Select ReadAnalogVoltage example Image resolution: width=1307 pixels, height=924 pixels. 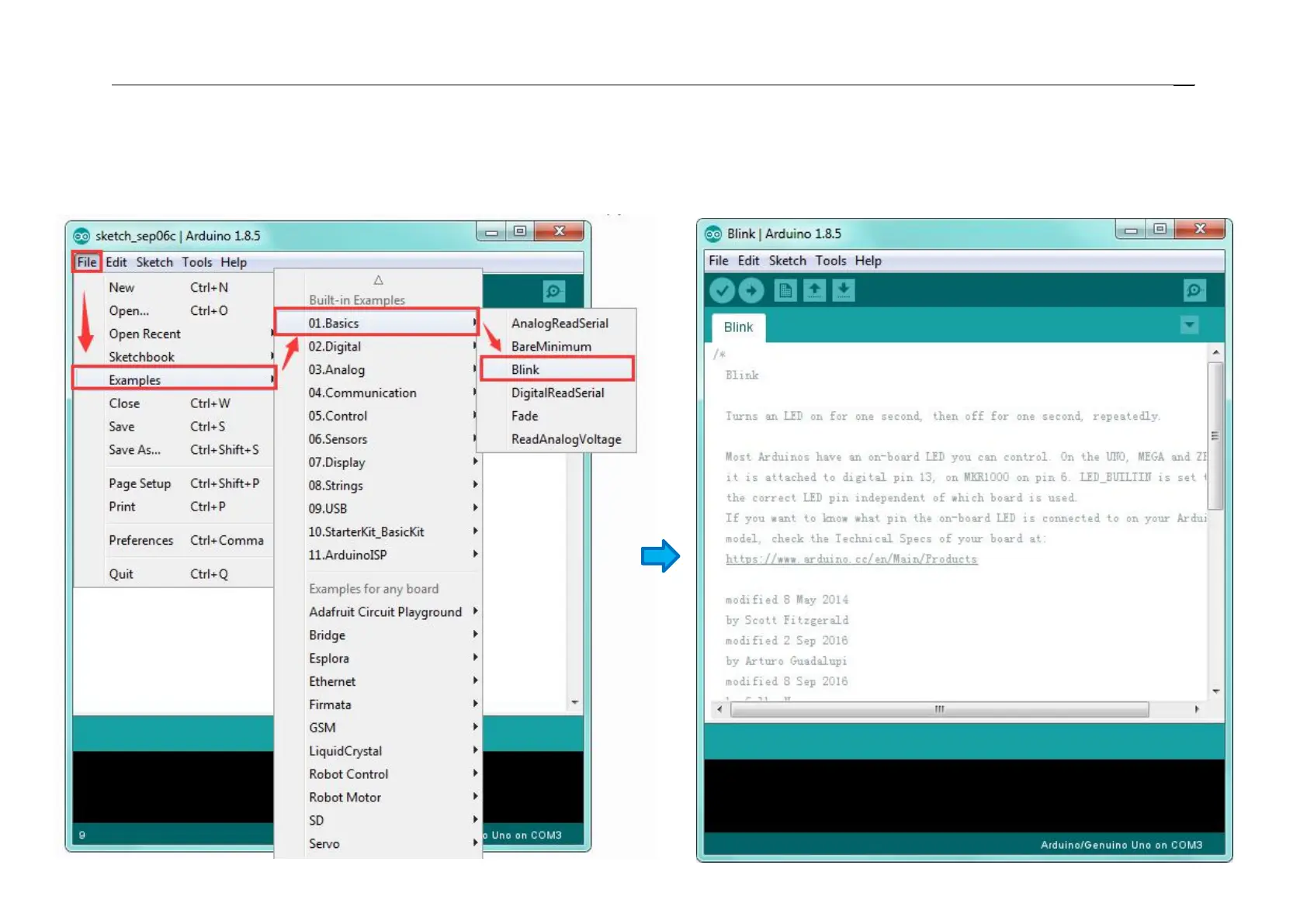(x=556, y=440)
